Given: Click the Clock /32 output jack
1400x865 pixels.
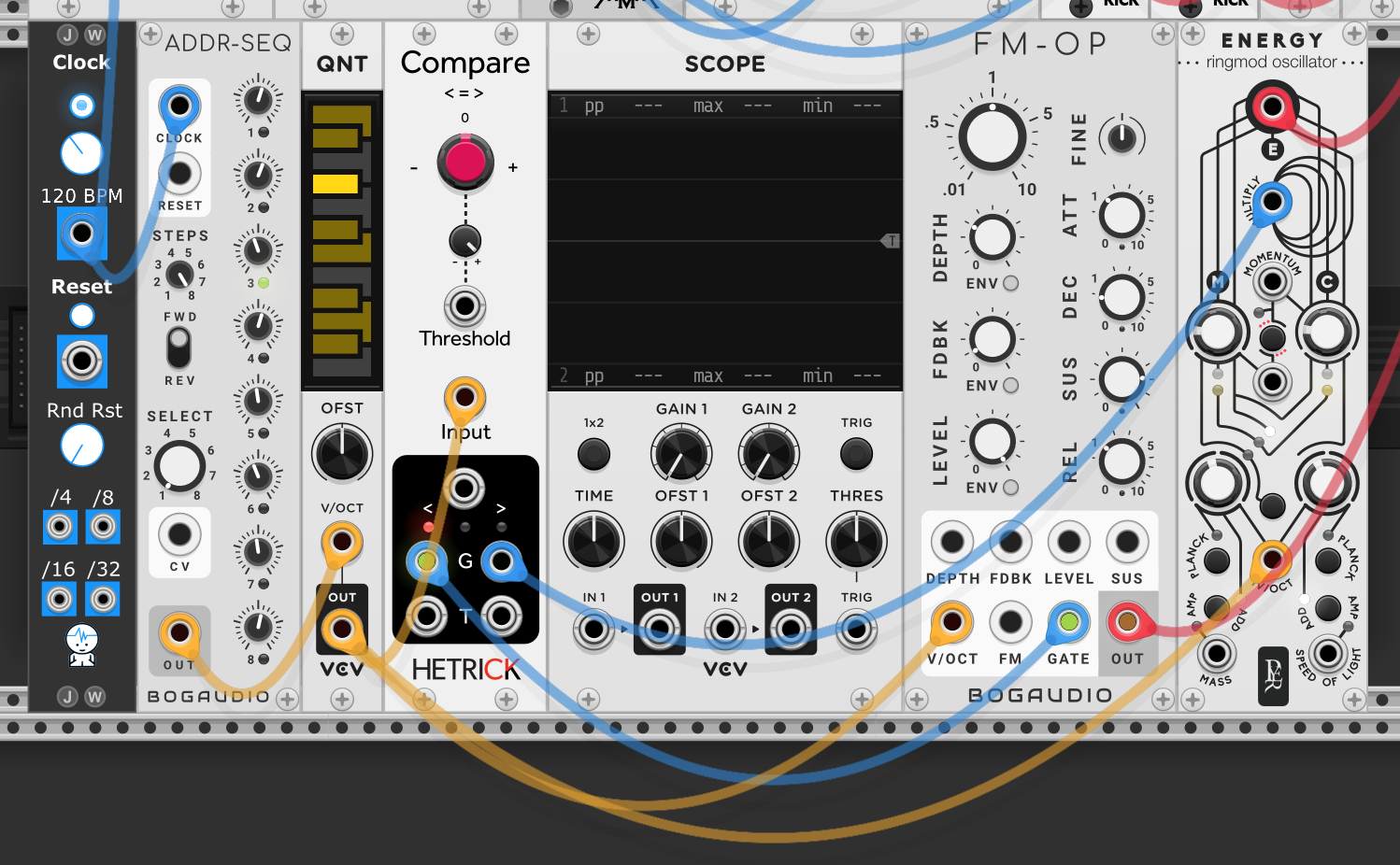Looking at the screenshot, I should pos(103,599).
